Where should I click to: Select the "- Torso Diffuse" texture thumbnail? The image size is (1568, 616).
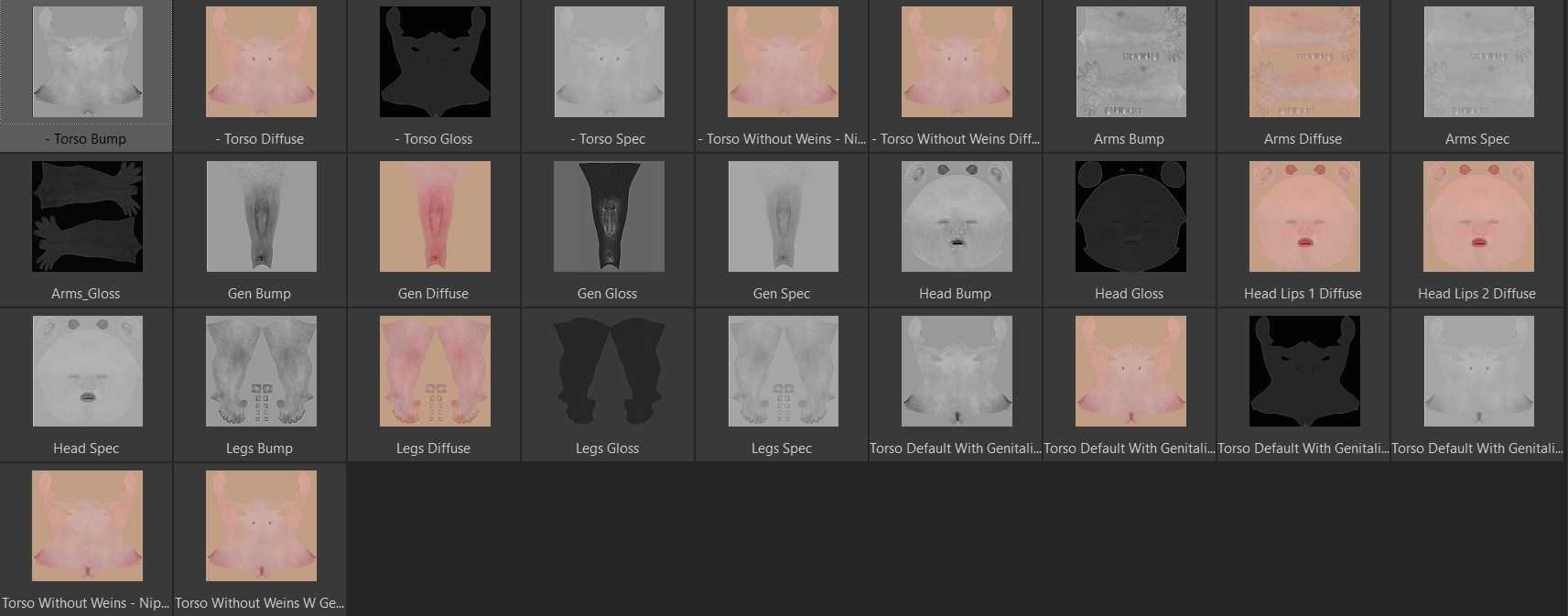coord(261,62)
